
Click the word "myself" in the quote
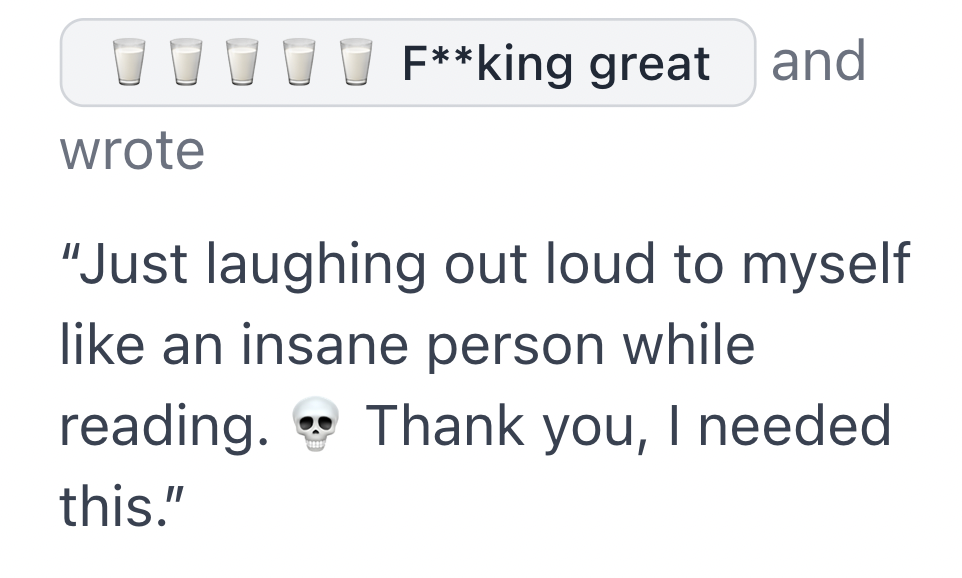pos(826,266)
